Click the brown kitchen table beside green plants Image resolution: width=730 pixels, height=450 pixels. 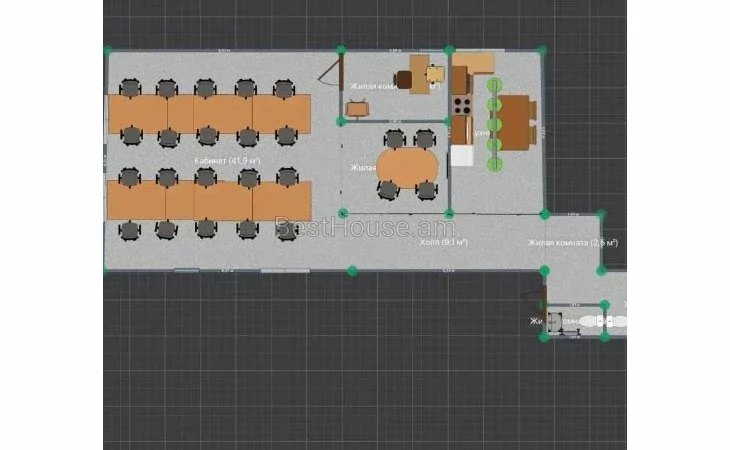point(515,122)
